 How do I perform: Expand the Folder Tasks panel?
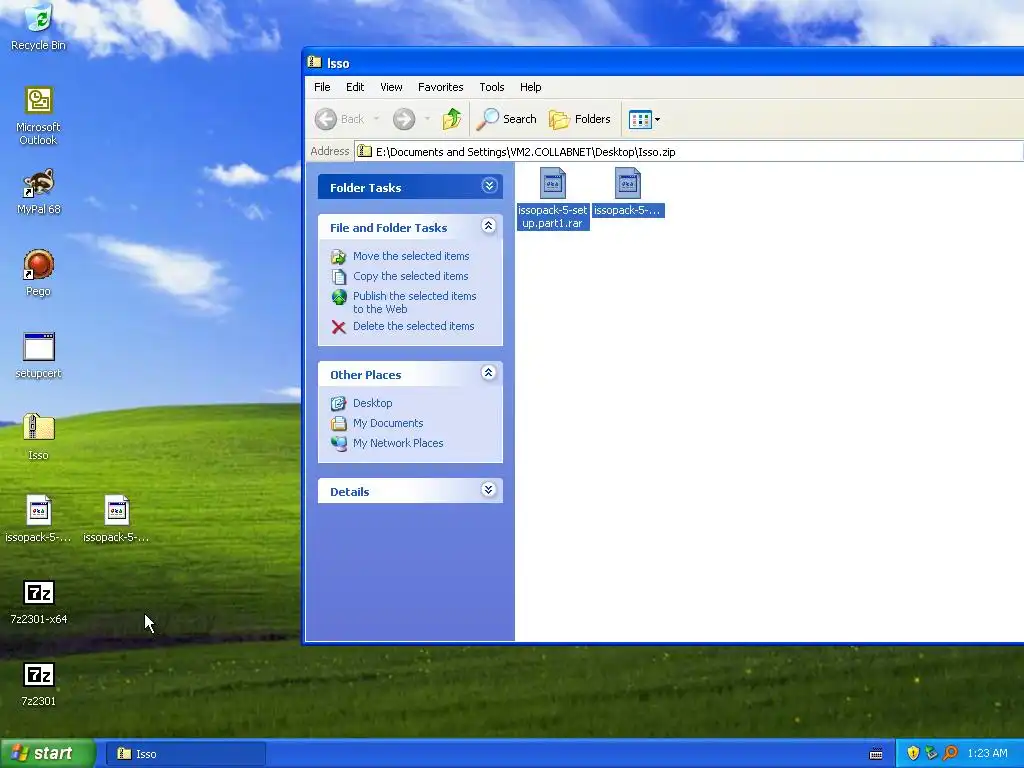[x=489, y=186]
